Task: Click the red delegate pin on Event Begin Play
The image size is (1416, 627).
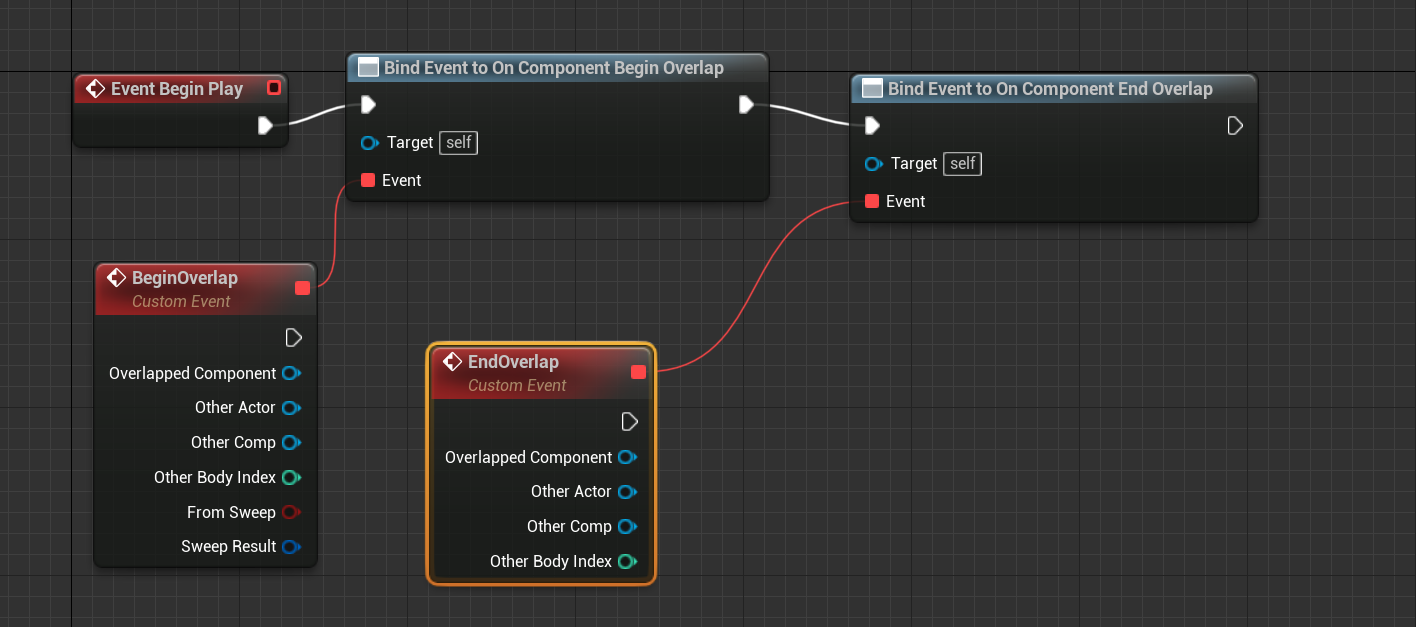Action: click(x=274, y=88)
